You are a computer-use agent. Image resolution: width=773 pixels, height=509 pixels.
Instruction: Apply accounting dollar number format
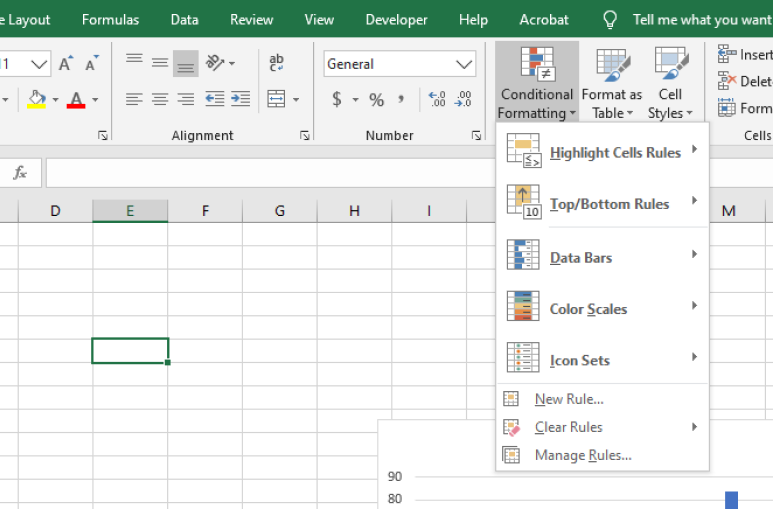point(337,99)
